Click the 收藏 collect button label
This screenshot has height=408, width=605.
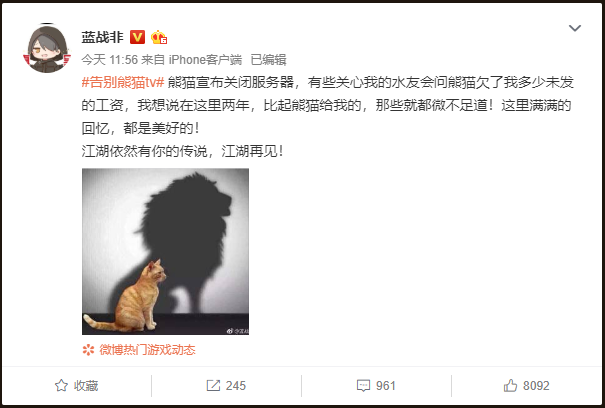86,386
